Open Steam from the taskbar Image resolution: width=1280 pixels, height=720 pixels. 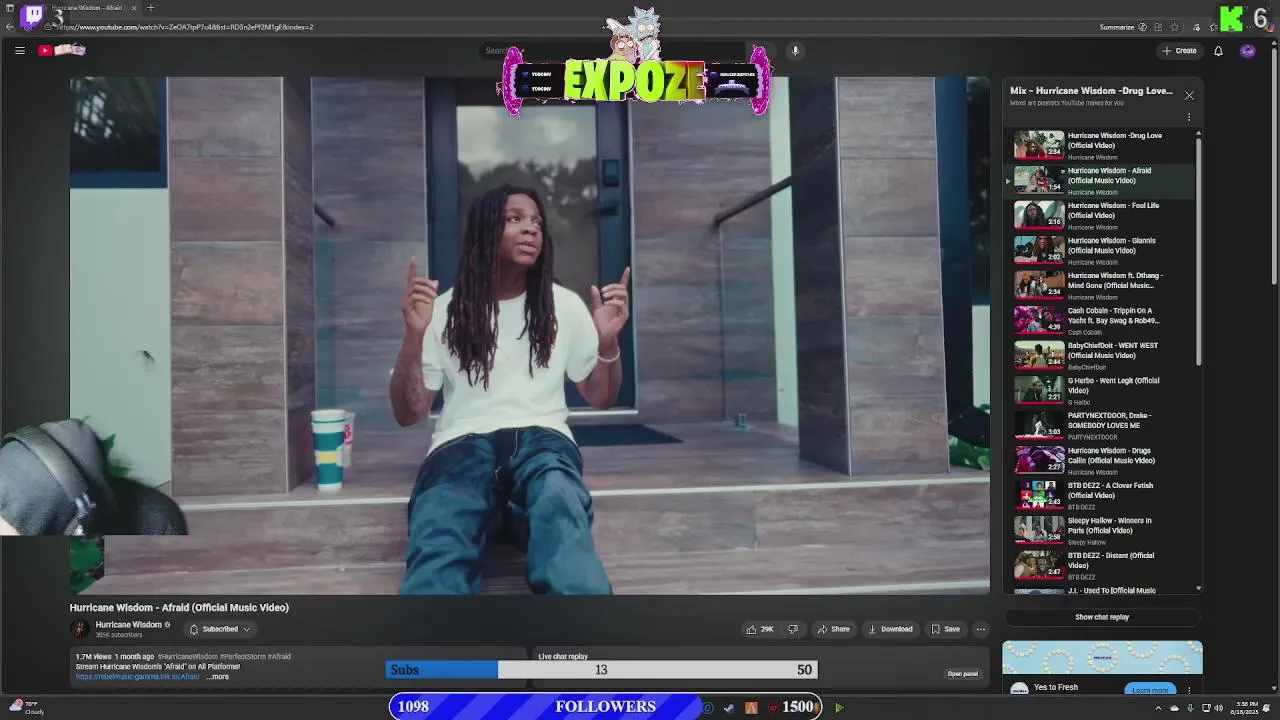click(x=729, y=708)
